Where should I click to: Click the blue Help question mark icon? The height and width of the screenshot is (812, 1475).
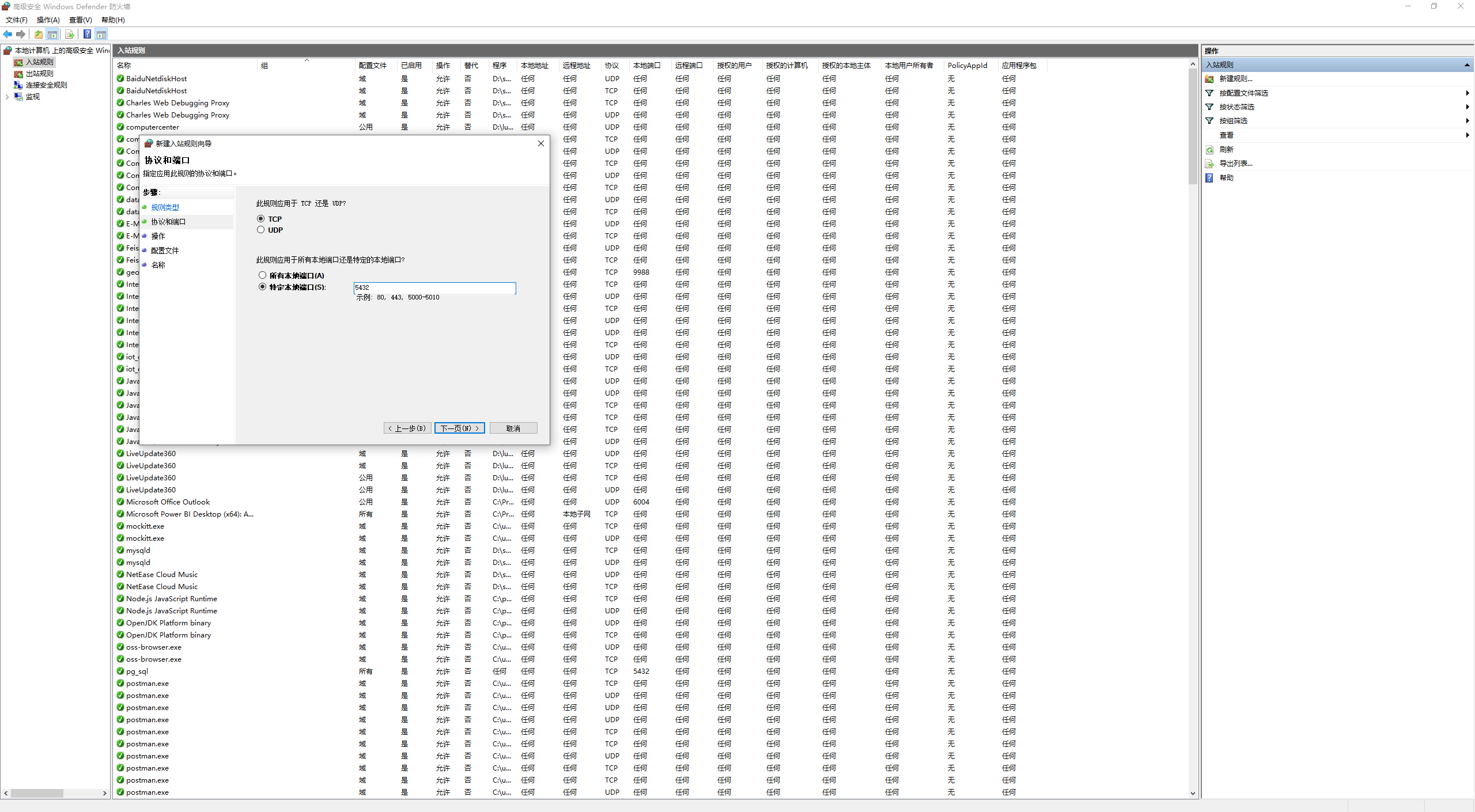pyautogui.click(x=87, y=35)
